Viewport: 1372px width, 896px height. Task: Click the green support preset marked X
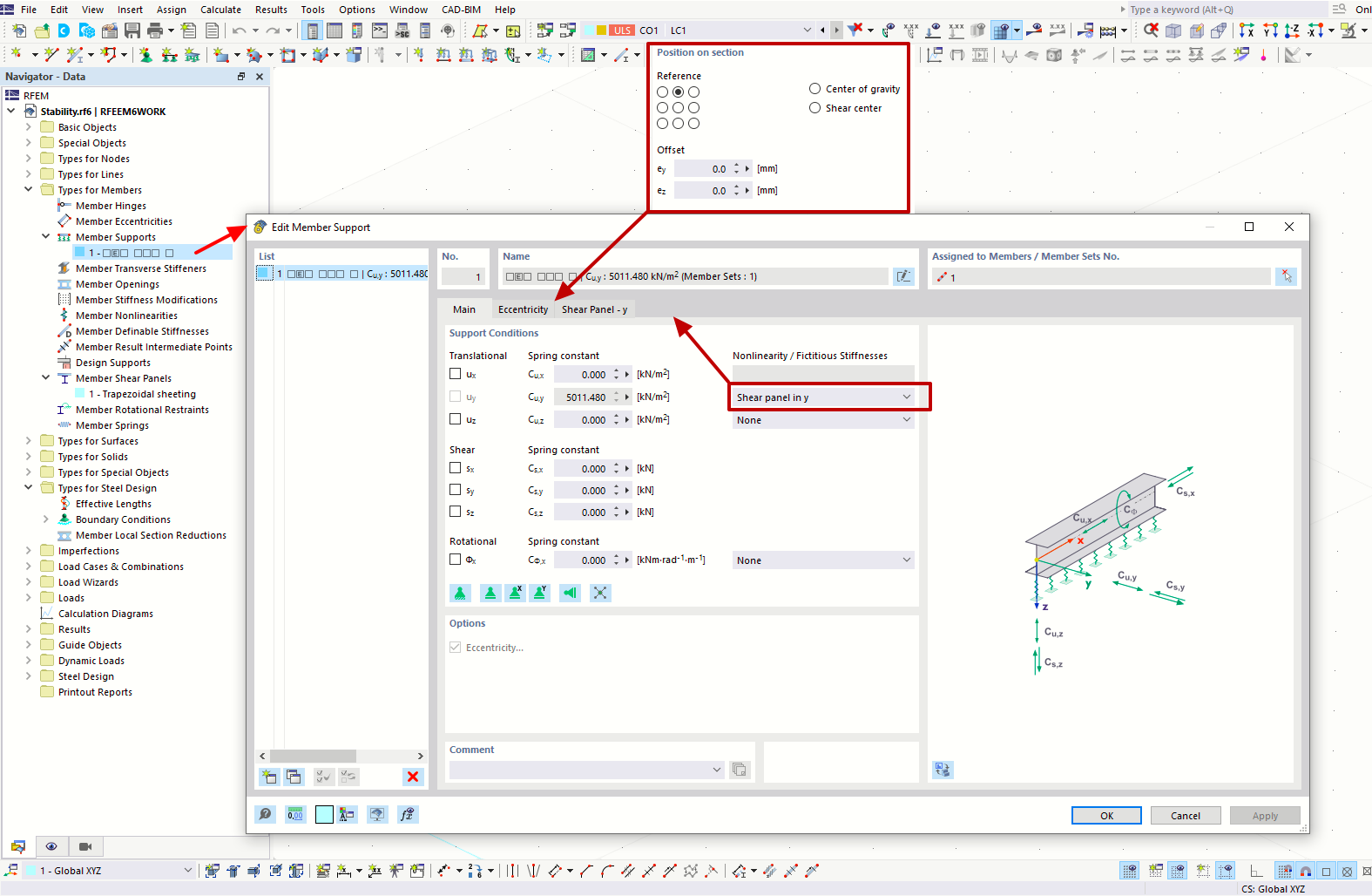pos(516,593)
